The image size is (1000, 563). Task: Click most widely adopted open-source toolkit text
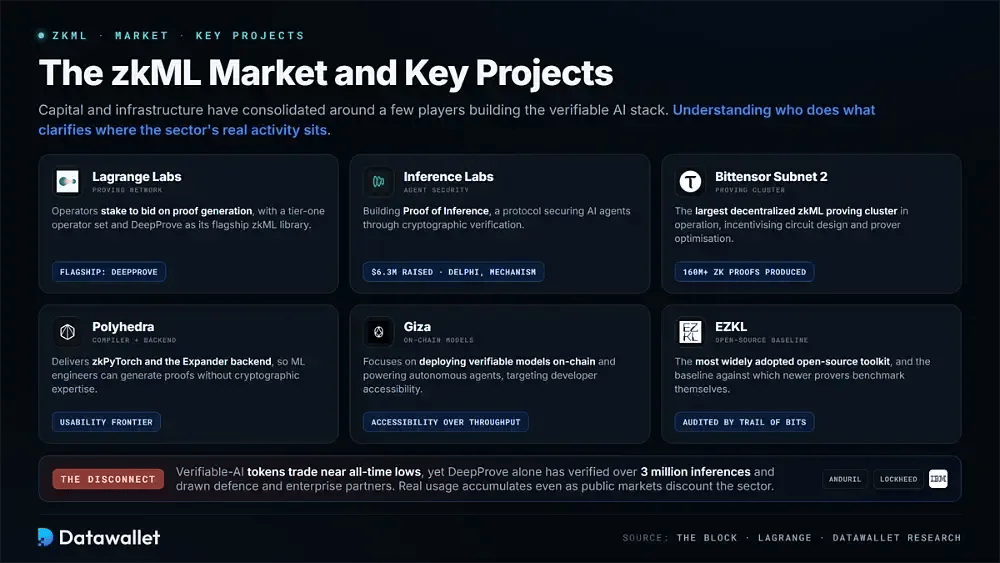click(x=792, y=362)
